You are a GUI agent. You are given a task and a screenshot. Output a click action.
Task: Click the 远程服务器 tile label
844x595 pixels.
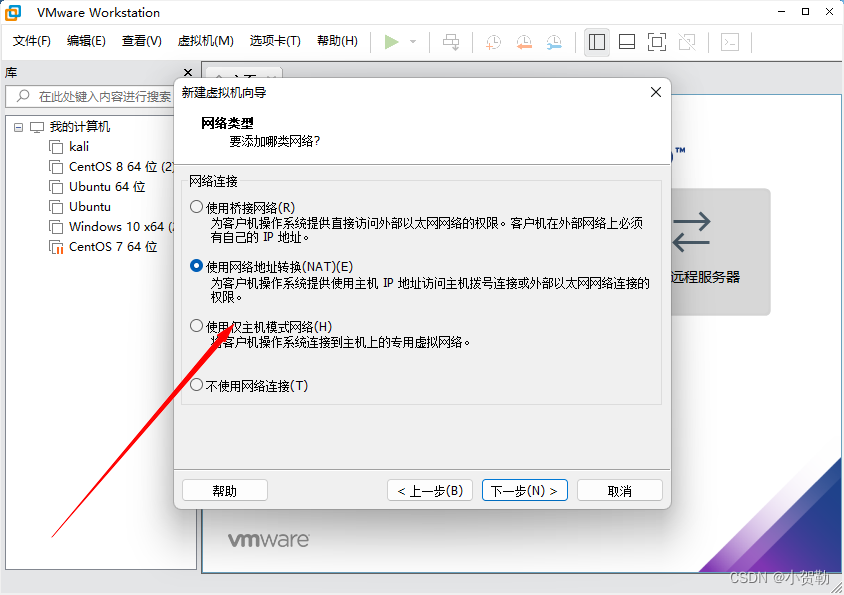tap(705, 277)
